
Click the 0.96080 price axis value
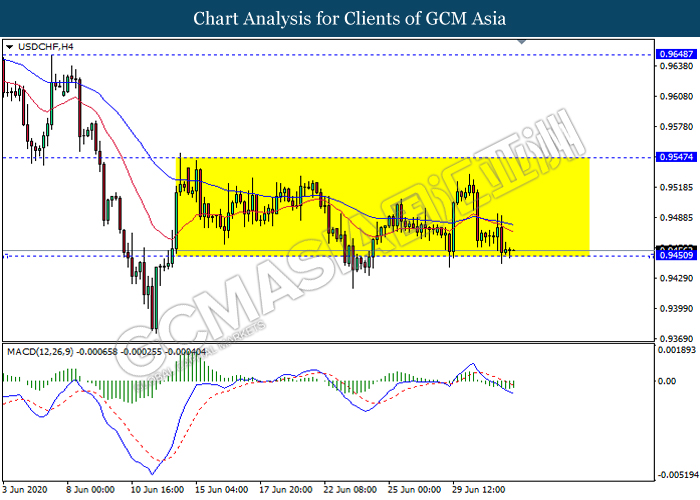pos(677,96)
